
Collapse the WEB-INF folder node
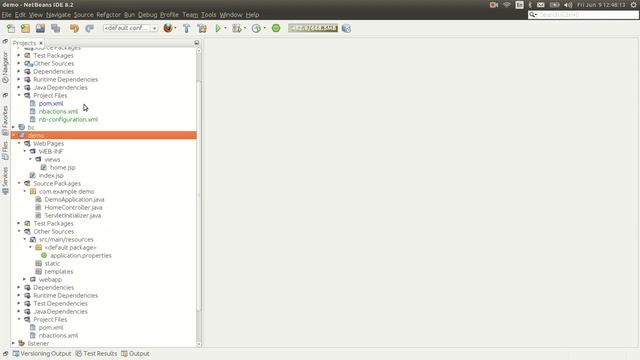coord(24,151)
